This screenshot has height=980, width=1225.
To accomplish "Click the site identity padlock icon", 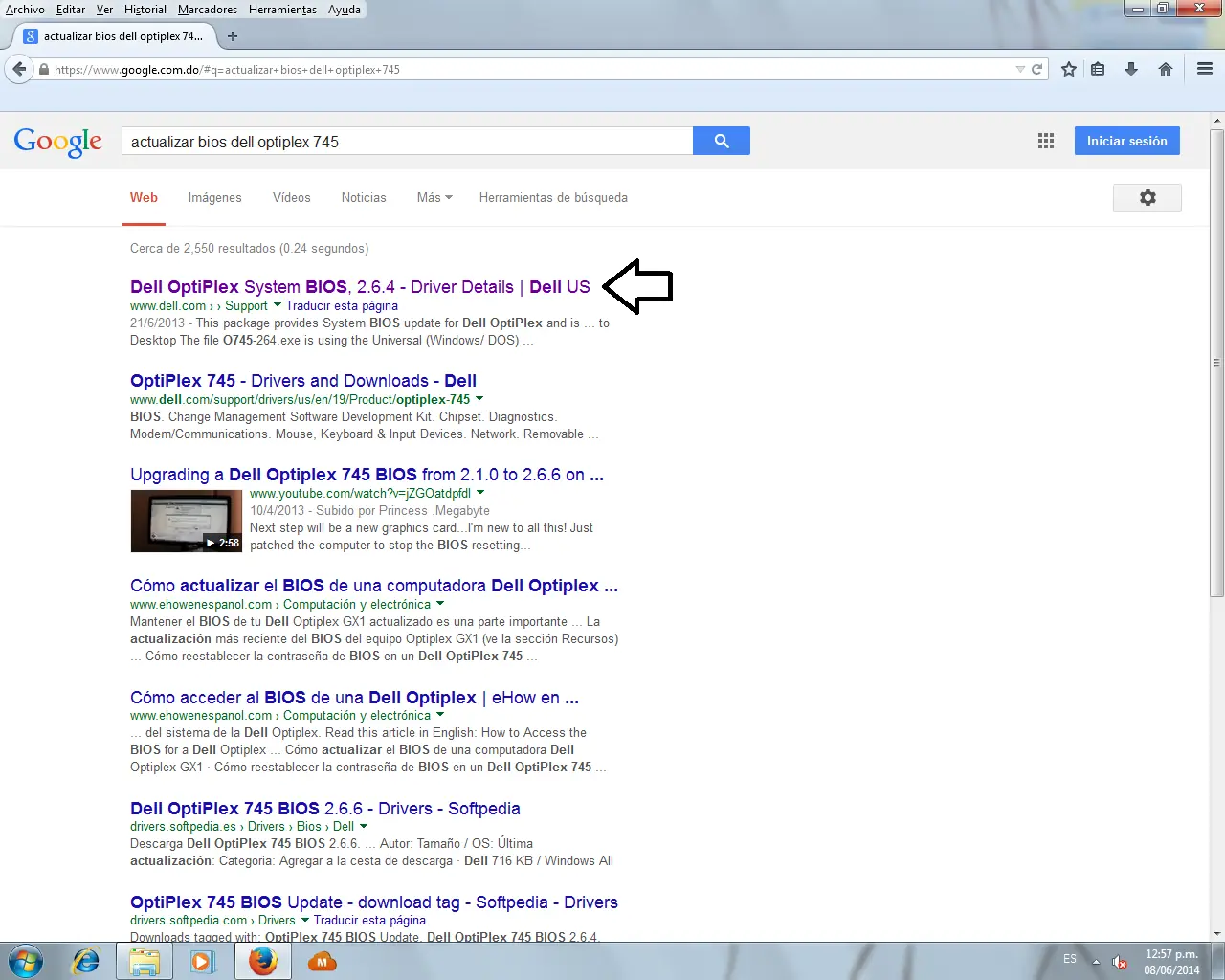I will point(44,69).
